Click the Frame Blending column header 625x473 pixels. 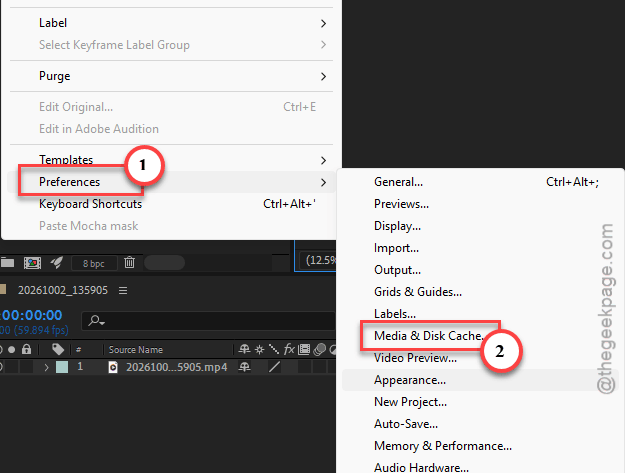point(304,349)
